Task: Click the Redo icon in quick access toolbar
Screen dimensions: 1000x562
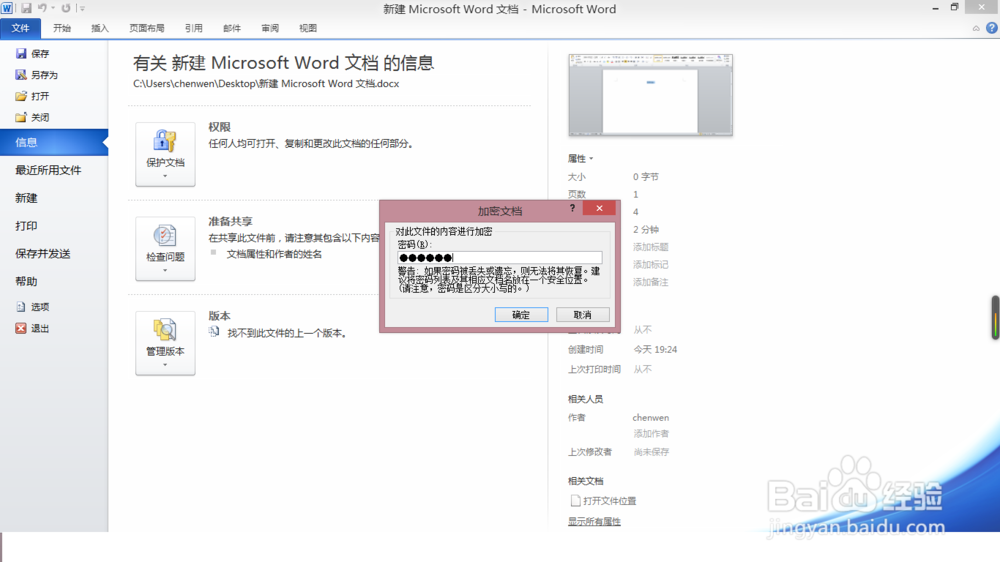Action: tap(66, 8)
